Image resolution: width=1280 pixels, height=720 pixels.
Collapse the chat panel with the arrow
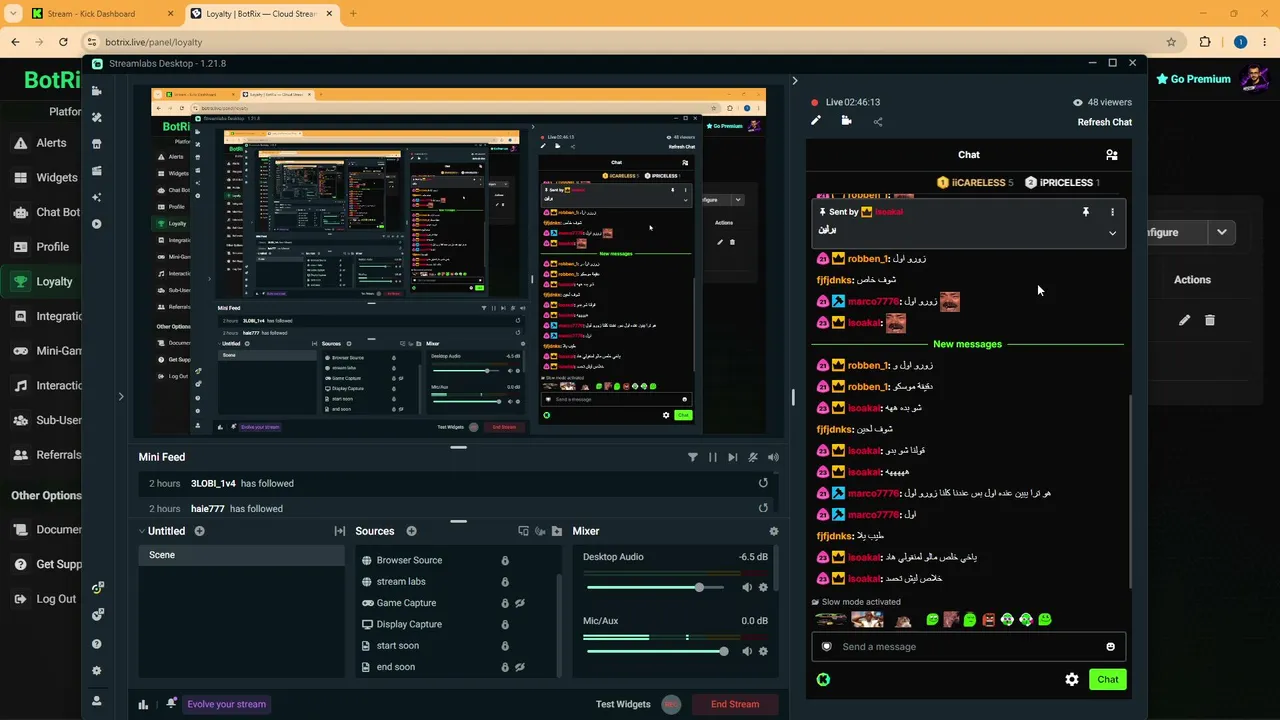click(x=795, y=81)
